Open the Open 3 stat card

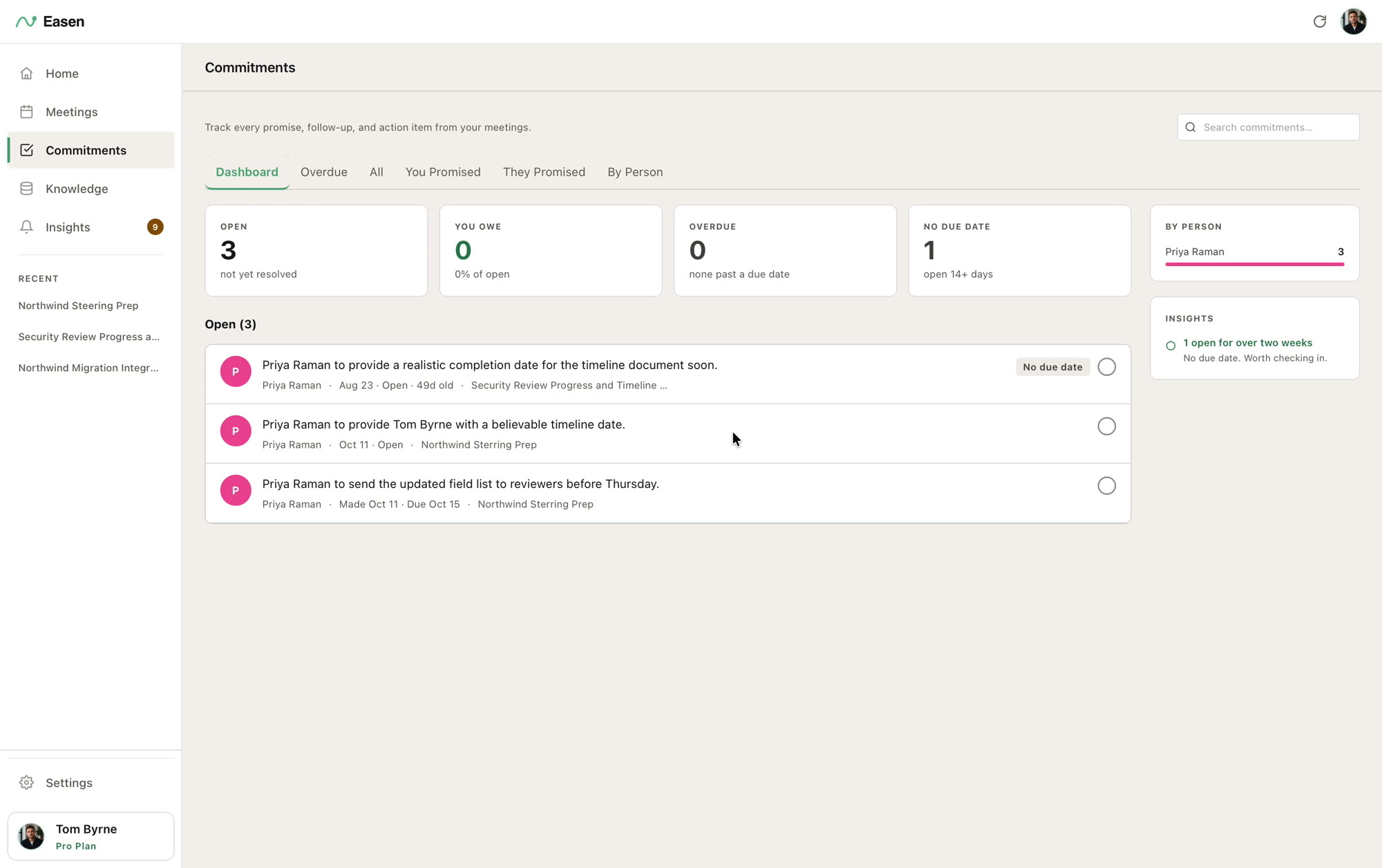tap(316, 250)
